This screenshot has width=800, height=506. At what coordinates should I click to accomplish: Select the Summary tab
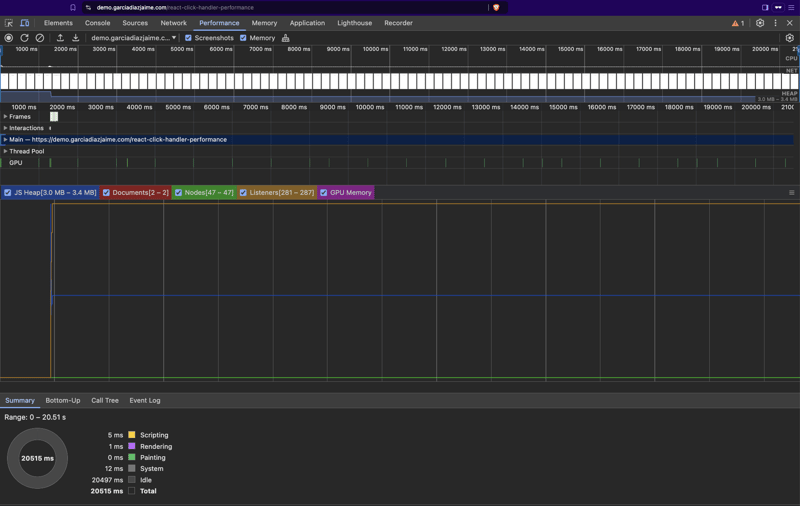pyautogui.click(x=20, y=400)
